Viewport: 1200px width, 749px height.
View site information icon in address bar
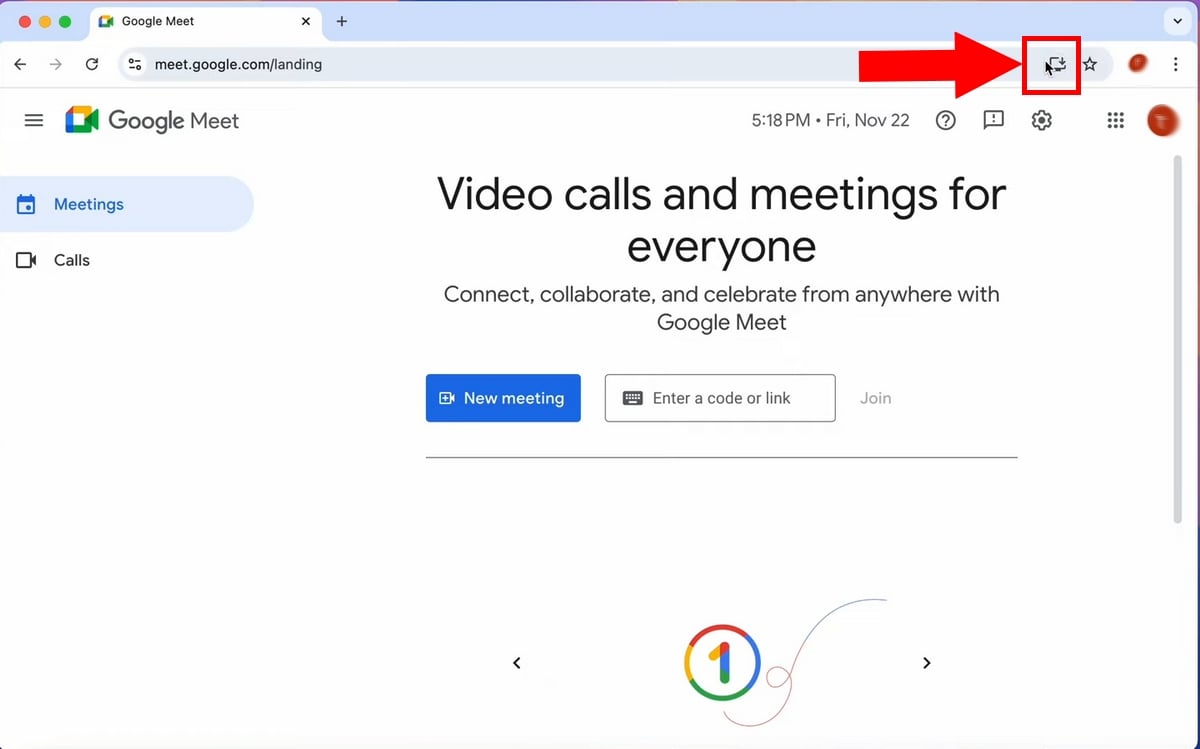135,64
